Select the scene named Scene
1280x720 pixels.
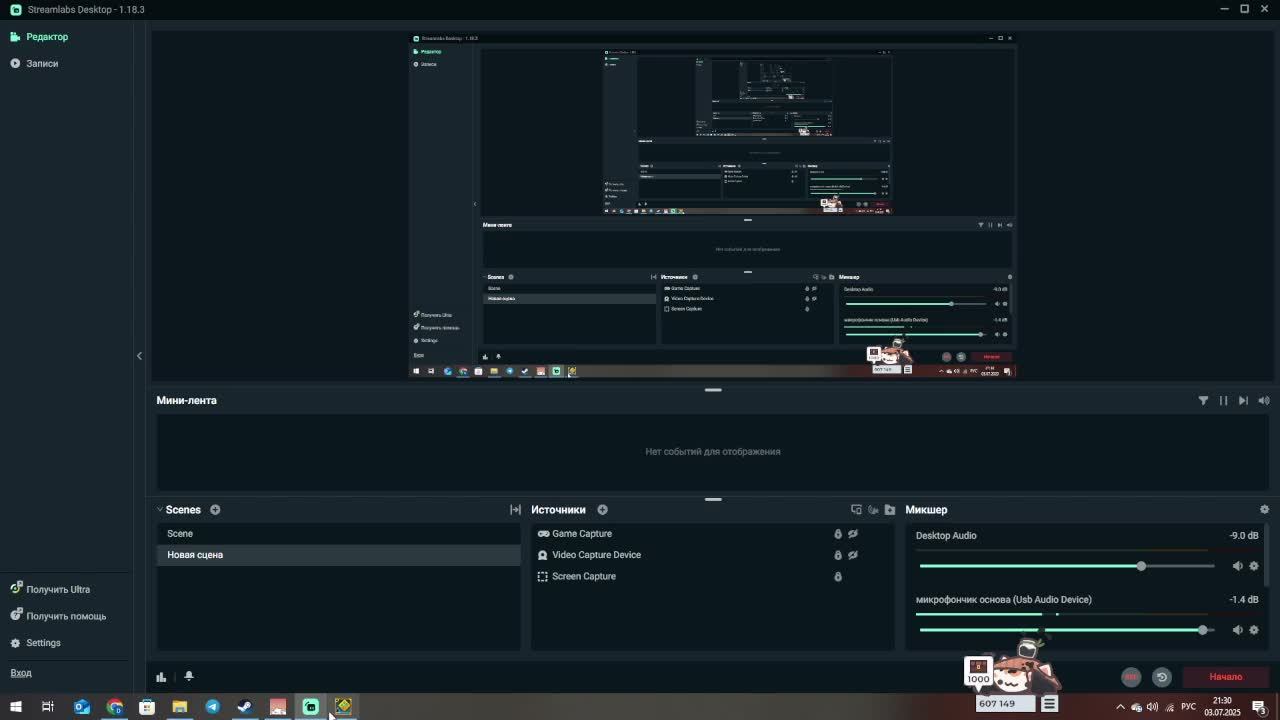pos(338,534)
